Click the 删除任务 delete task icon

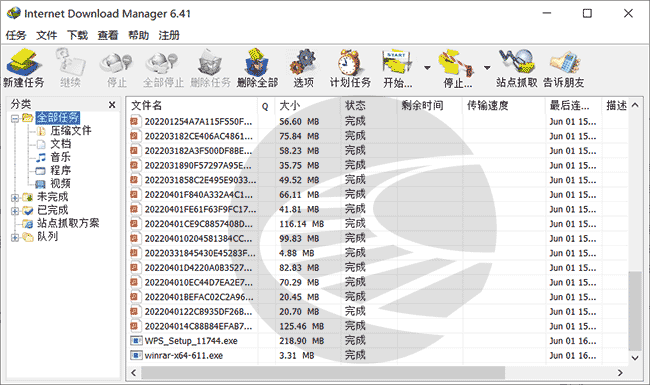click(210, 63)
